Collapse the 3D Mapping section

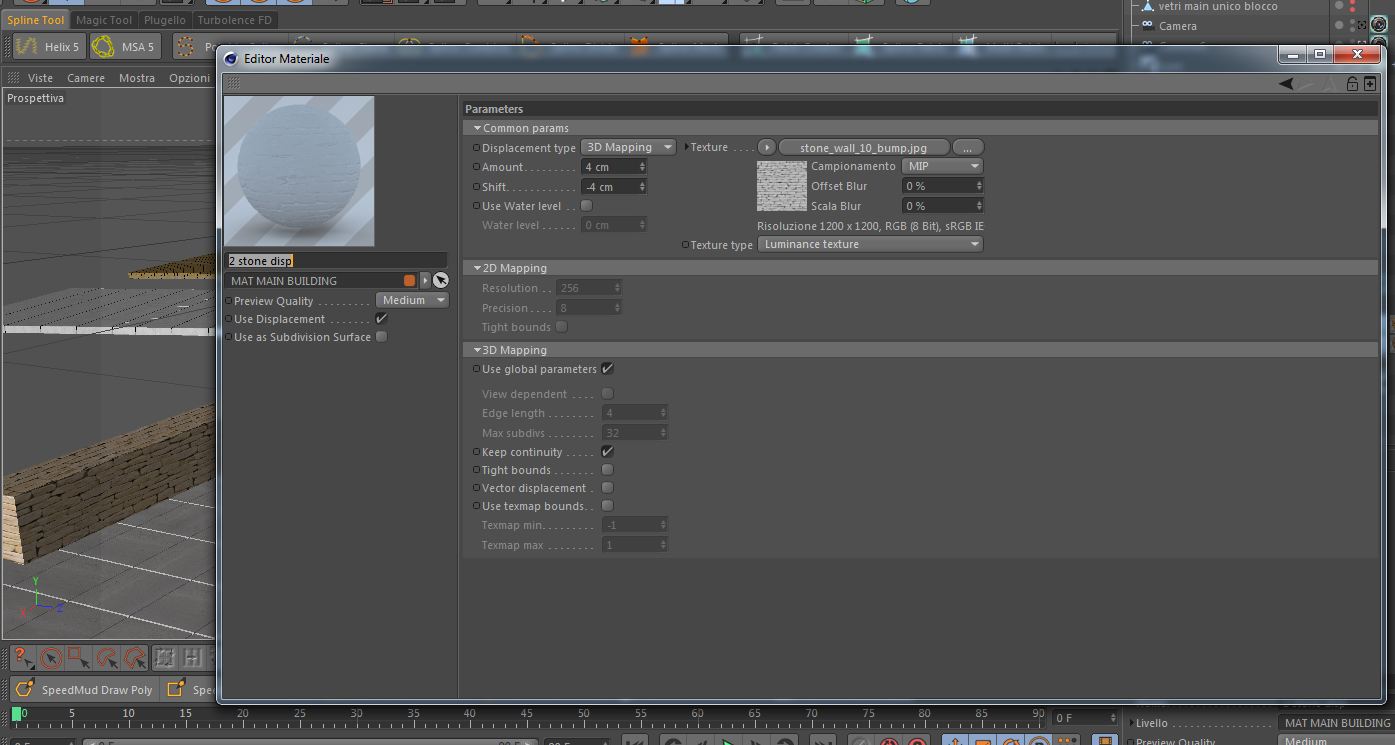(x=478, y=350)
